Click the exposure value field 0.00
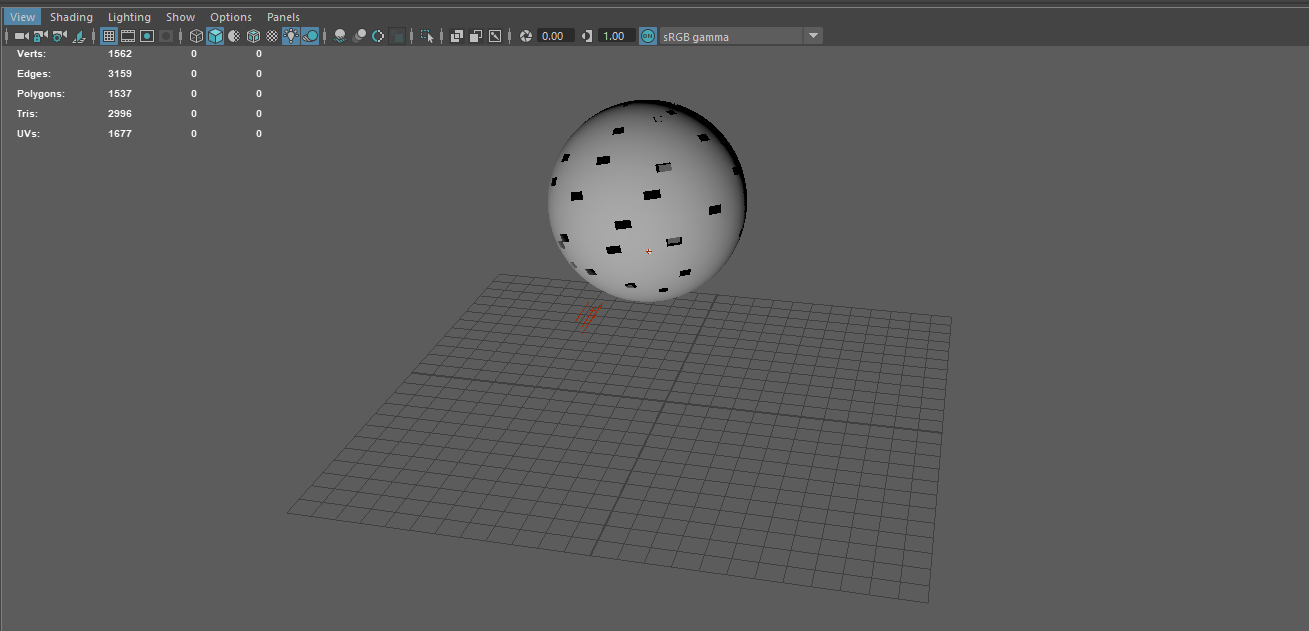Screen dimensions: 1309x631 [554, 36]
